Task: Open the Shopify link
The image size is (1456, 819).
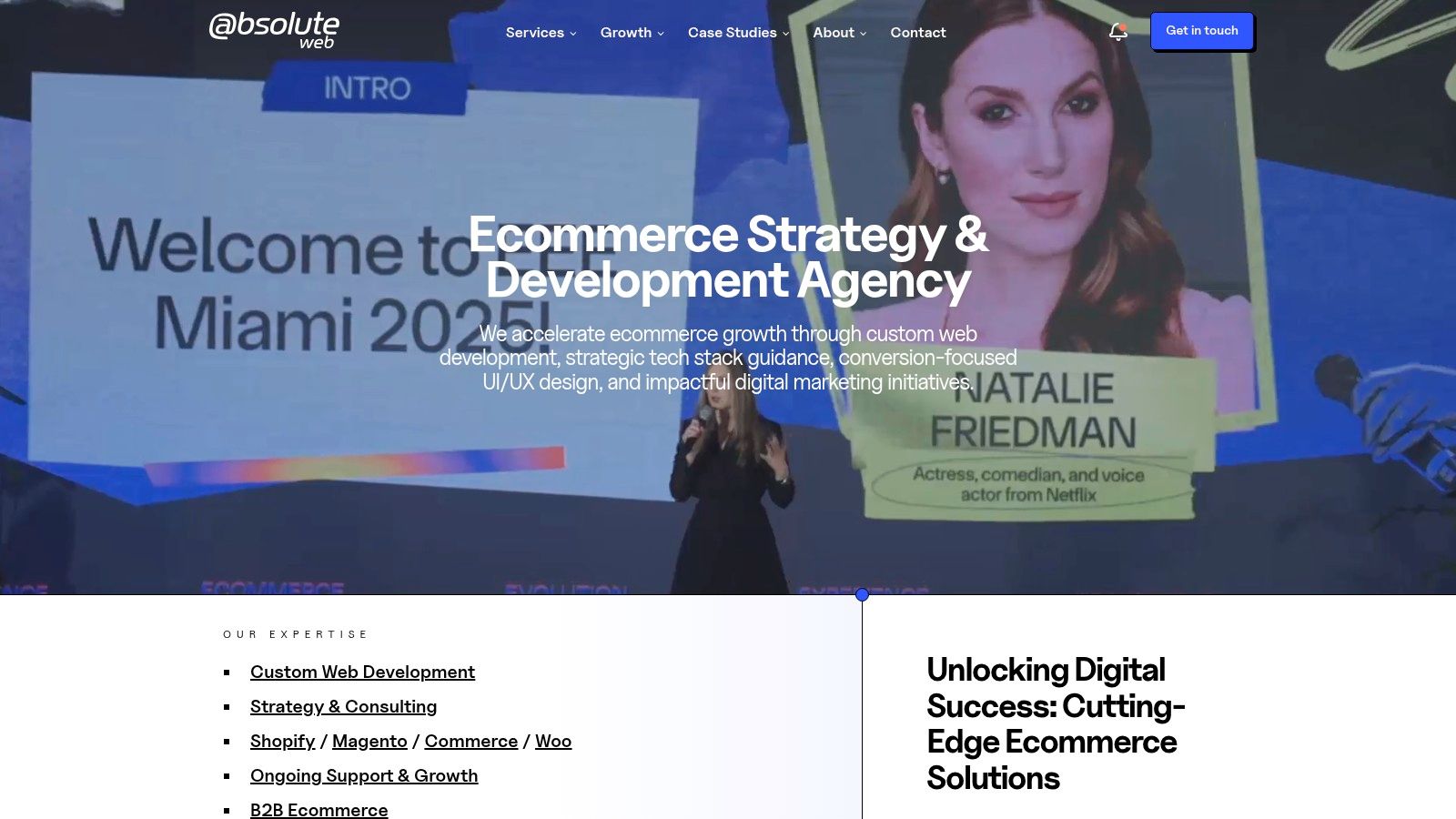Action: tap(282, 741)
